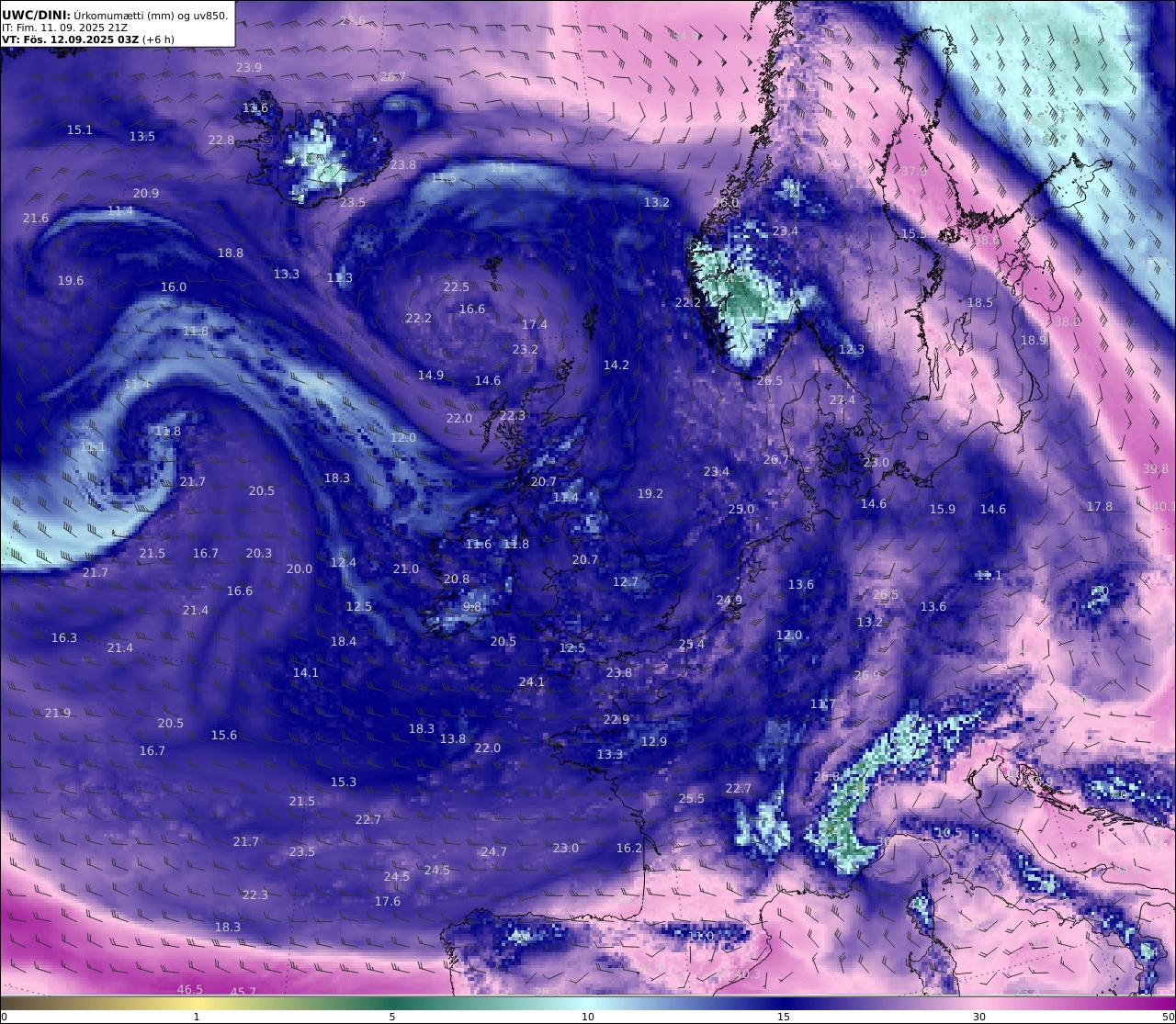
Task: Select the 12.9 map value
Action: [654, 742]
